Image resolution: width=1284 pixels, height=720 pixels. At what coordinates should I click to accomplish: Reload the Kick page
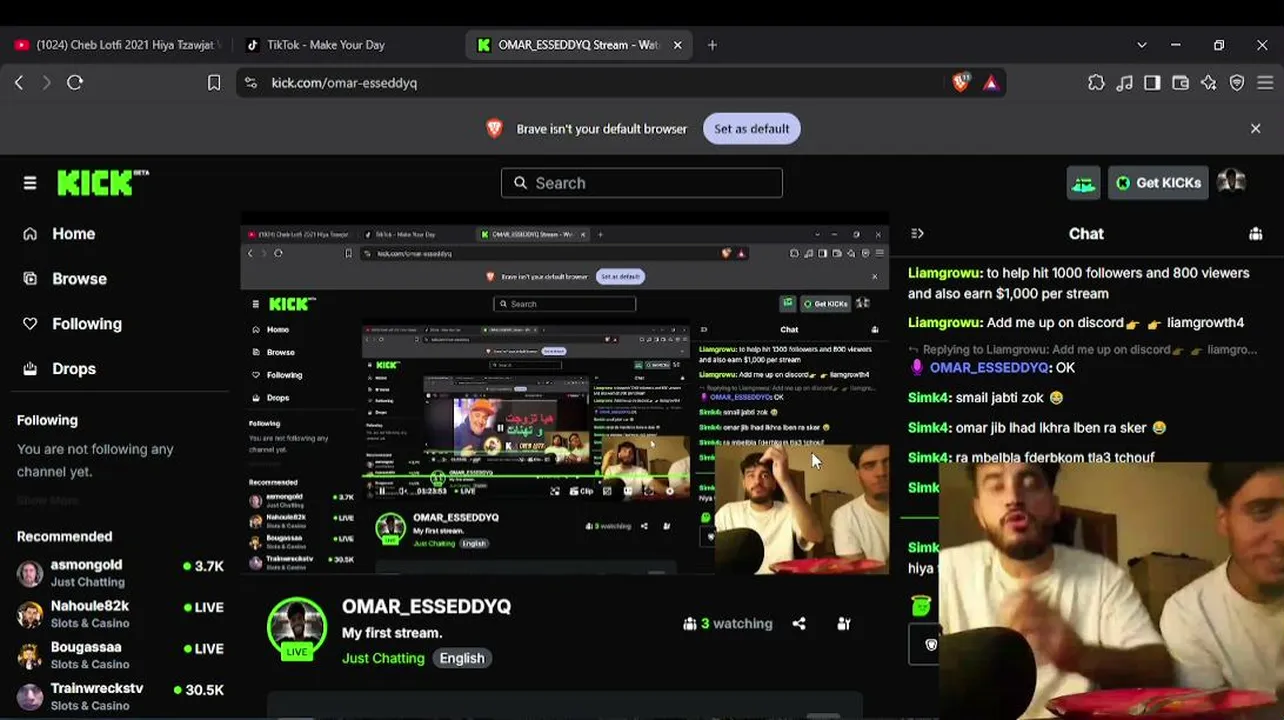tap(75, 83)
